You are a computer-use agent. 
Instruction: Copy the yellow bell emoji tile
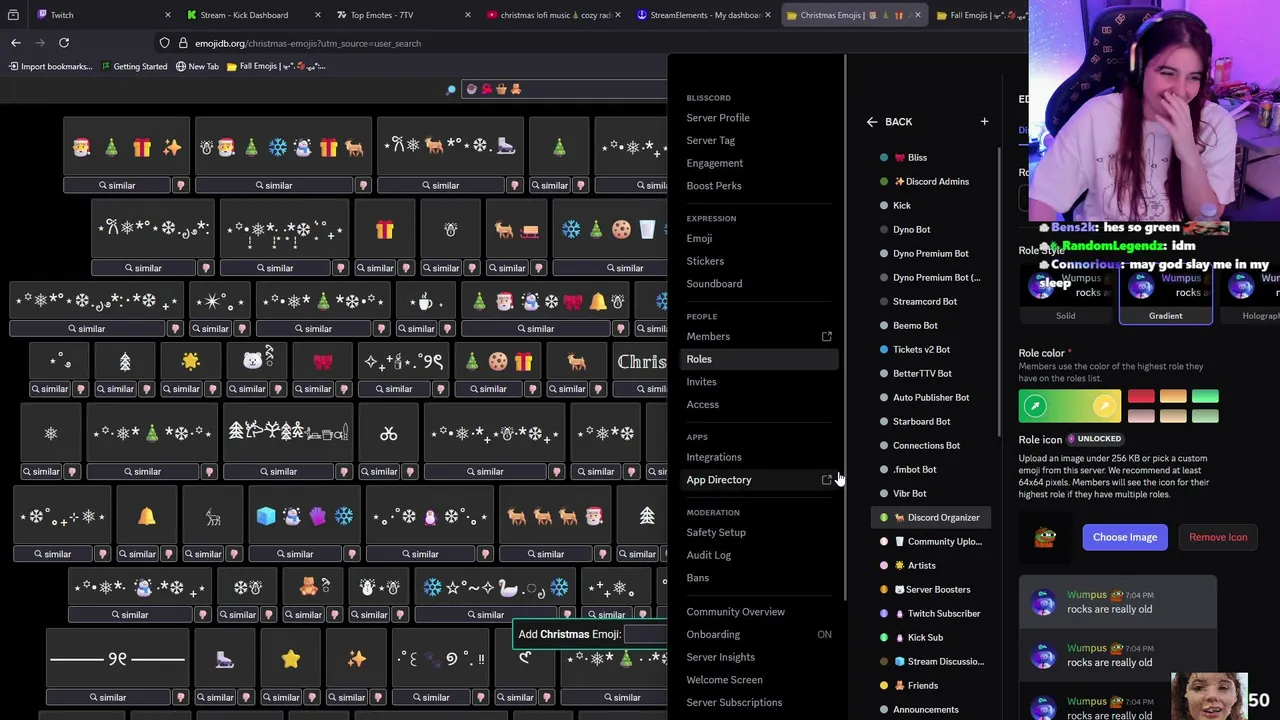(x=147, y=516)
